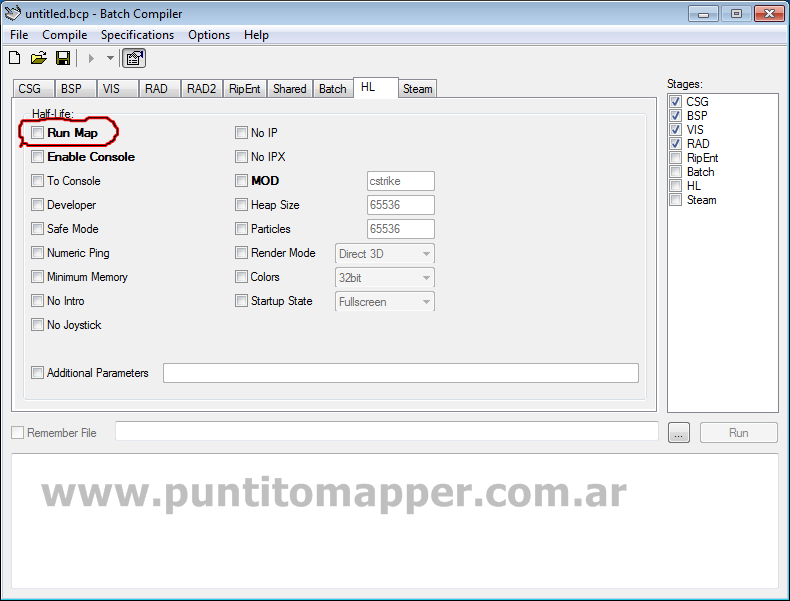The width and height of the screenshot is (790, 601).
Task: Open the Startup State Fullscreen dropdown
Action: pyautogui.click(x=384, y=301)
